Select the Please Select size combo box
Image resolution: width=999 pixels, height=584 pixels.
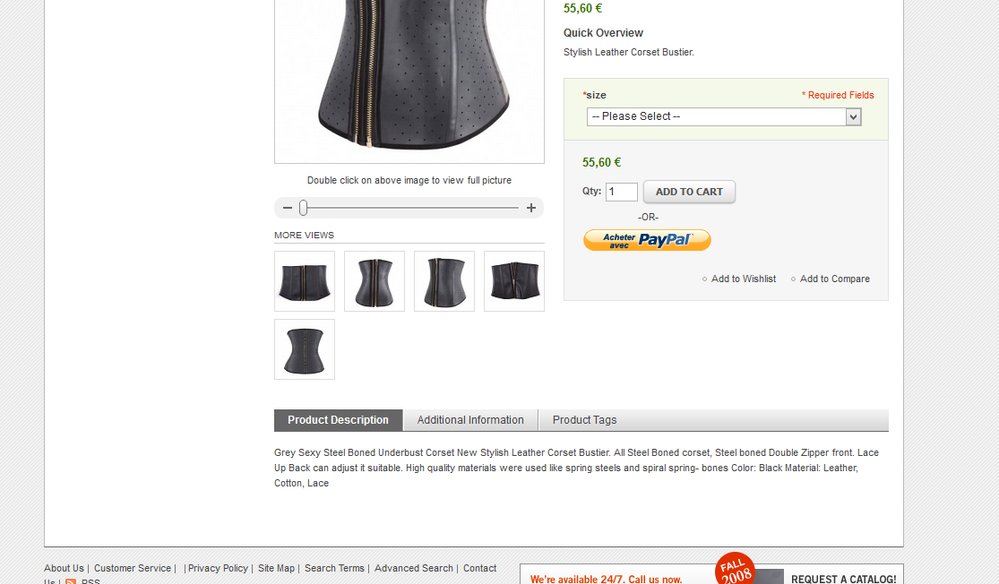point(724,117)
